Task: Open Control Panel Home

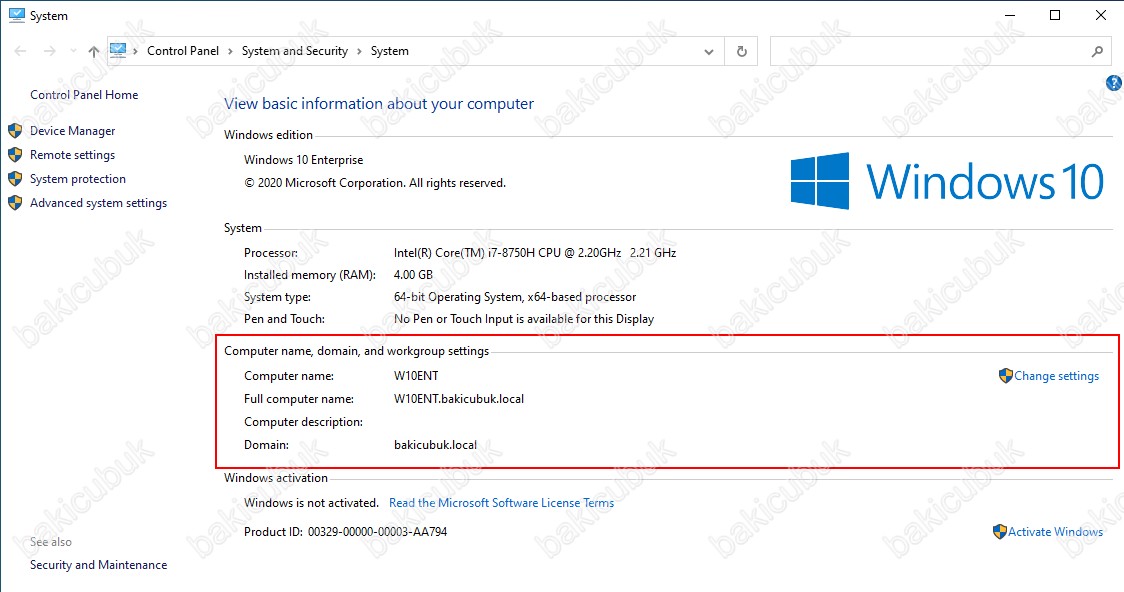Action: [84, 95]
